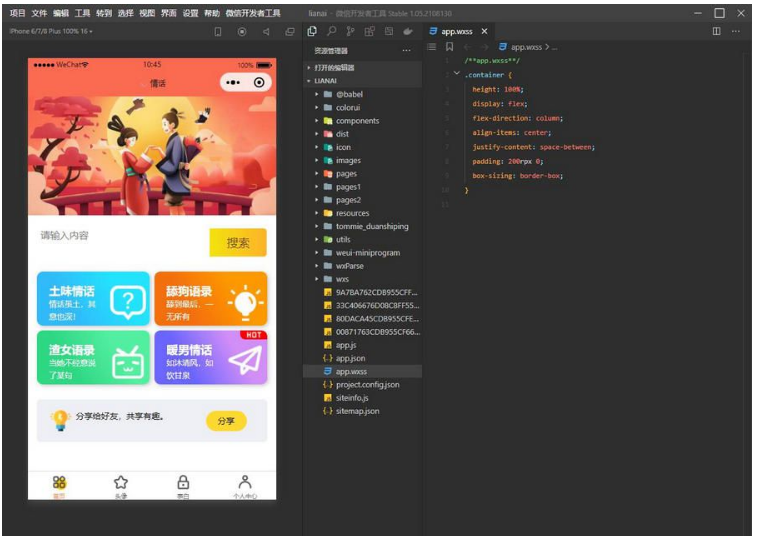Click the record circle icon in simulator toolbar

(x=242, y=32)
